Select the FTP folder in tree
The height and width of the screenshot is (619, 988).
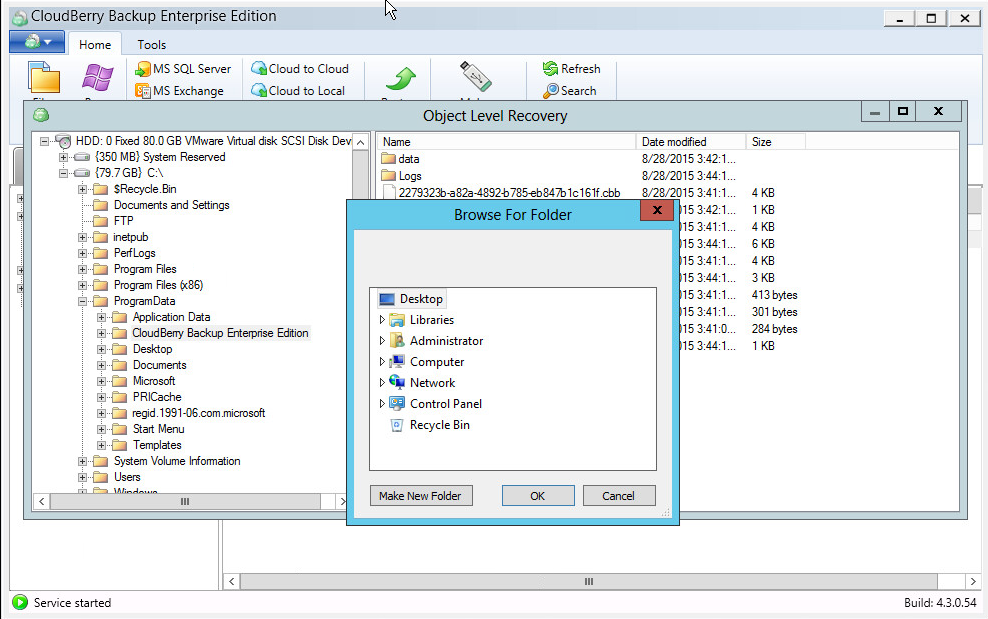(x=124, y=221)
